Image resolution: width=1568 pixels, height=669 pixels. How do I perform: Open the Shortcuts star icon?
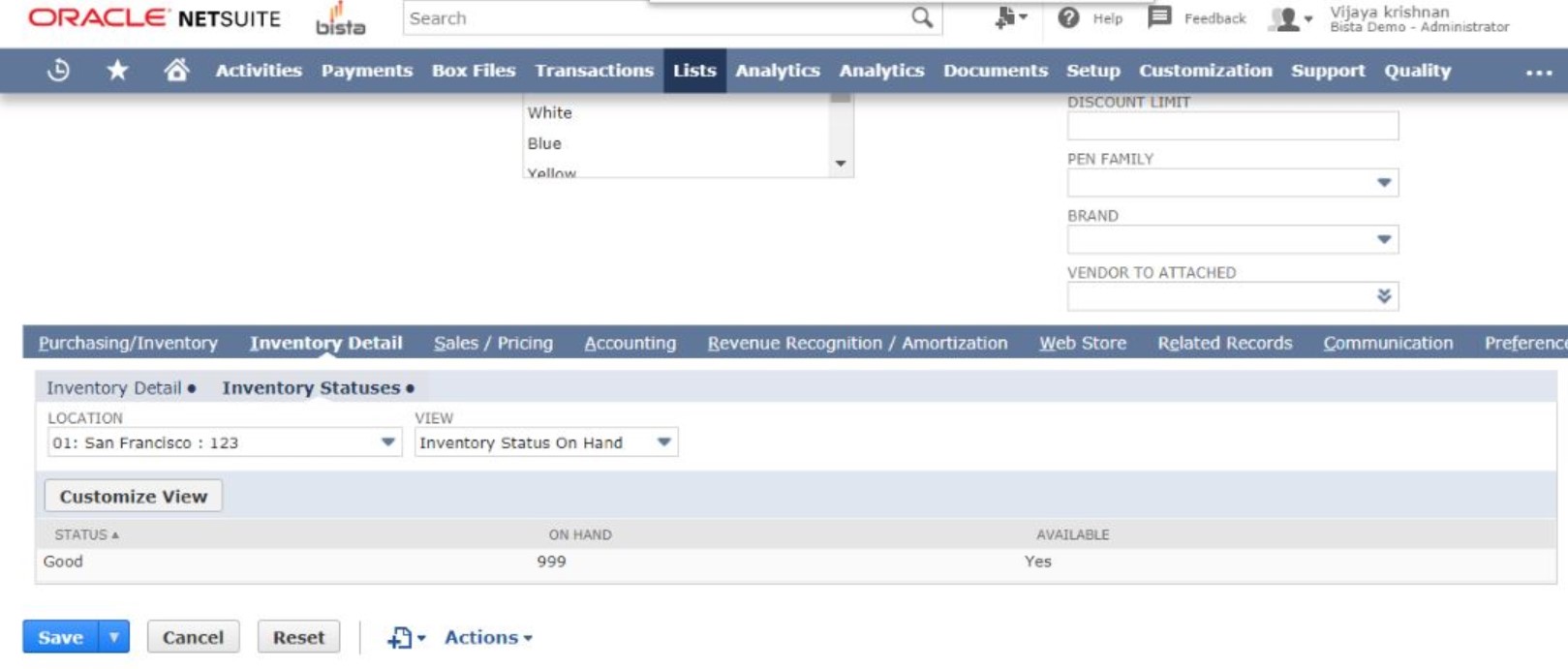(x=117, y=71)
